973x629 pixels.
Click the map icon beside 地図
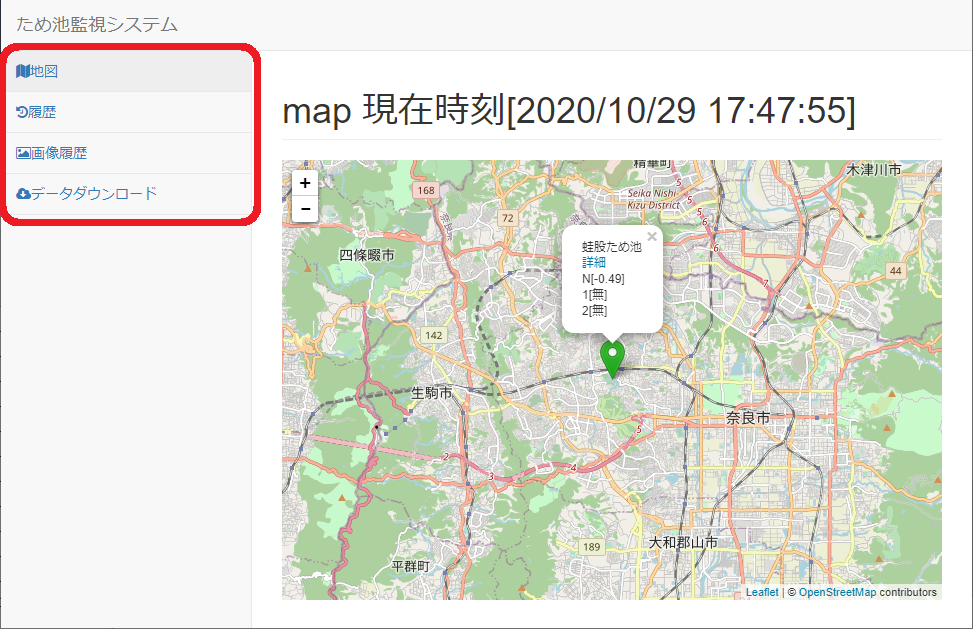[23, 71]
